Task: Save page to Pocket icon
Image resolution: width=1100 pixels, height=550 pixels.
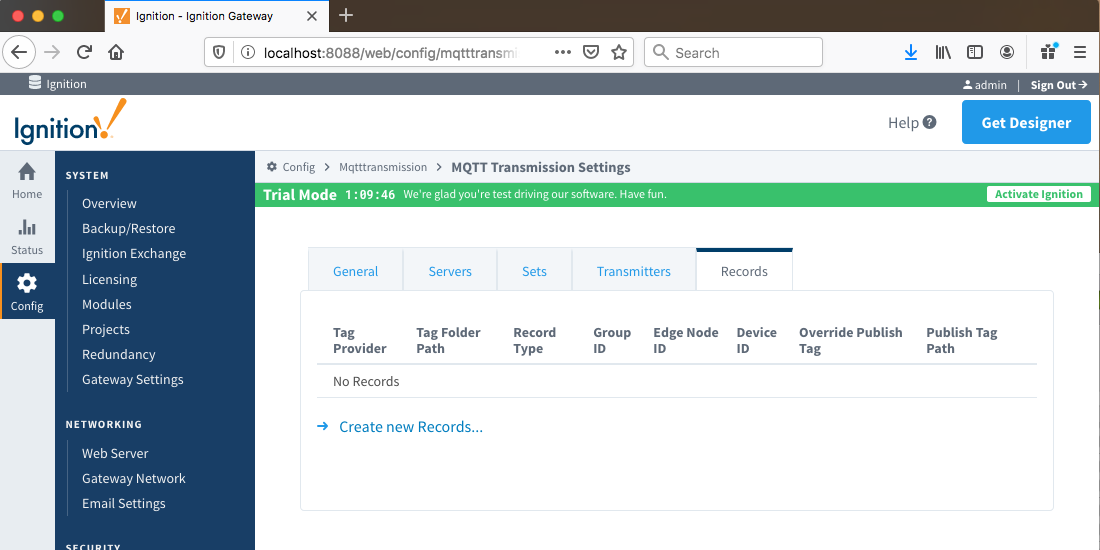Action: [x=591, y=52]
